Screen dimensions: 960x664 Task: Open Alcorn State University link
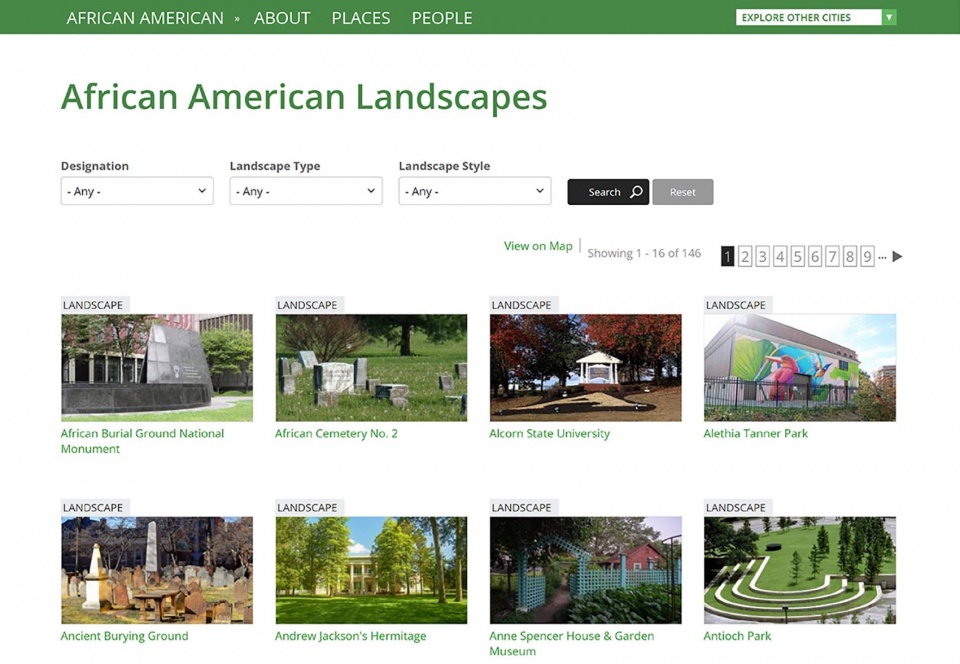[550, 433]
